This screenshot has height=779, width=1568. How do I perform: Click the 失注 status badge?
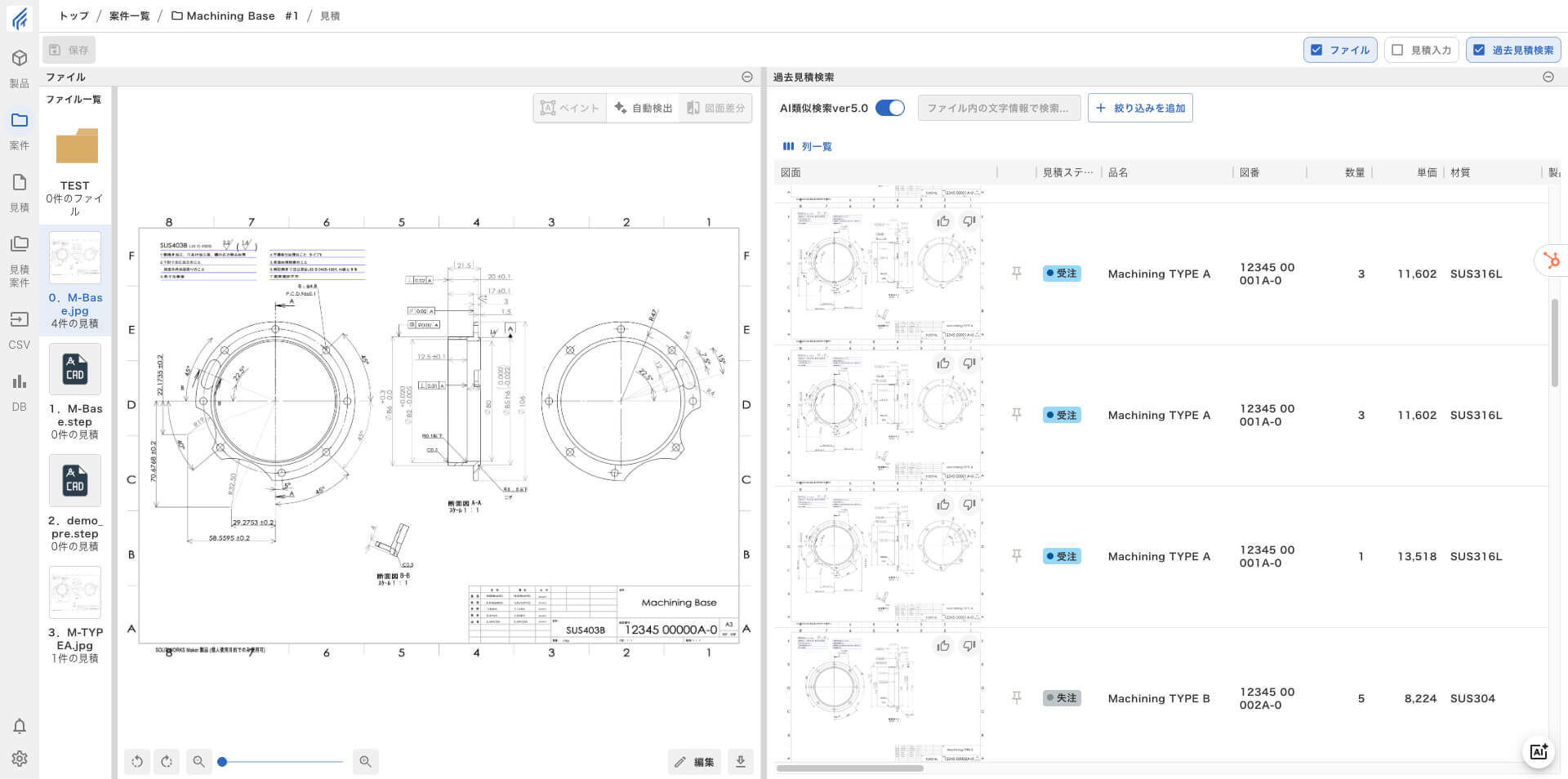point(1062,698)
